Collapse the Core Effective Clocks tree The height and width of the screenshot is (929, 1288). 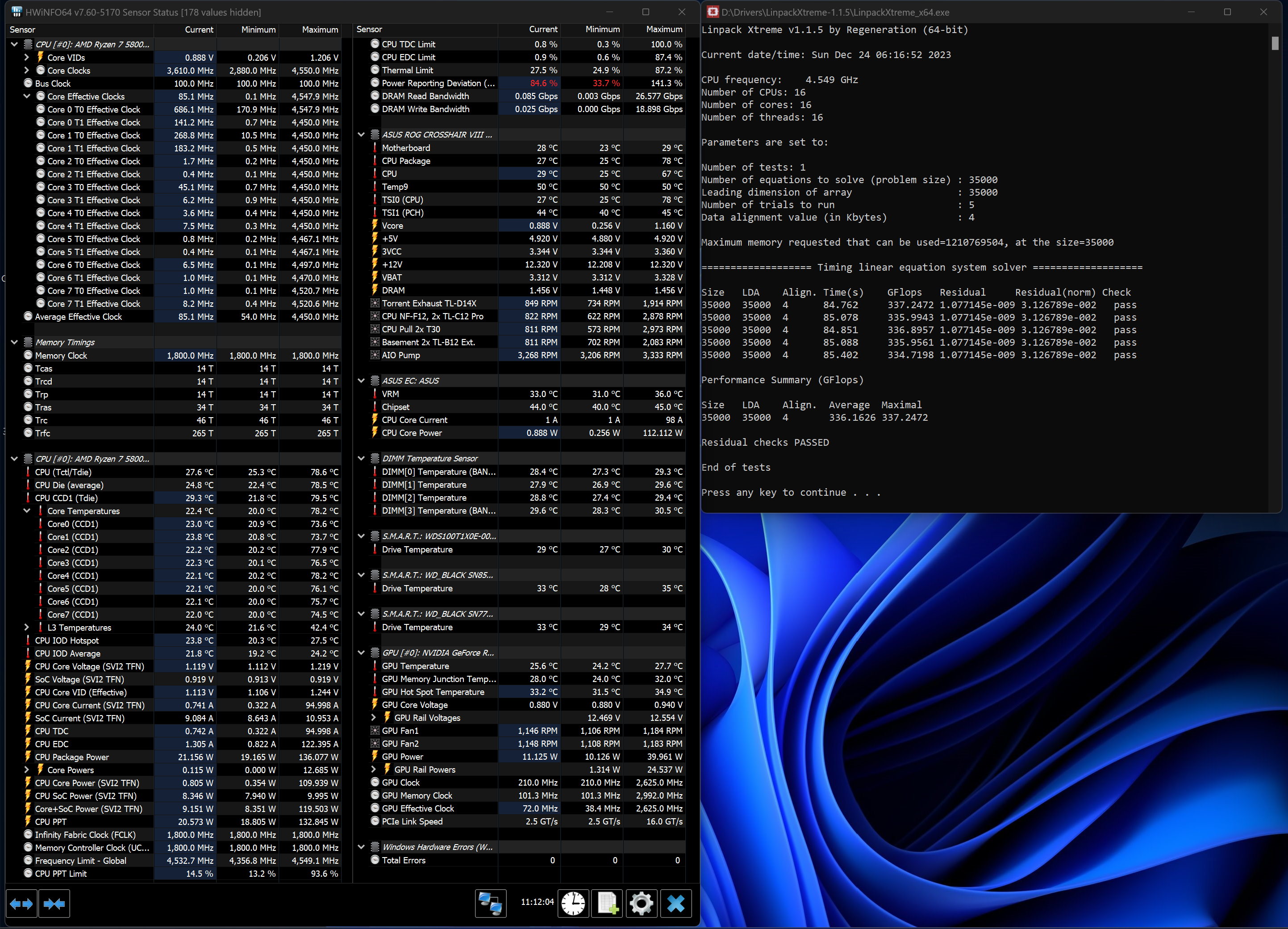(x=27, y=96)
